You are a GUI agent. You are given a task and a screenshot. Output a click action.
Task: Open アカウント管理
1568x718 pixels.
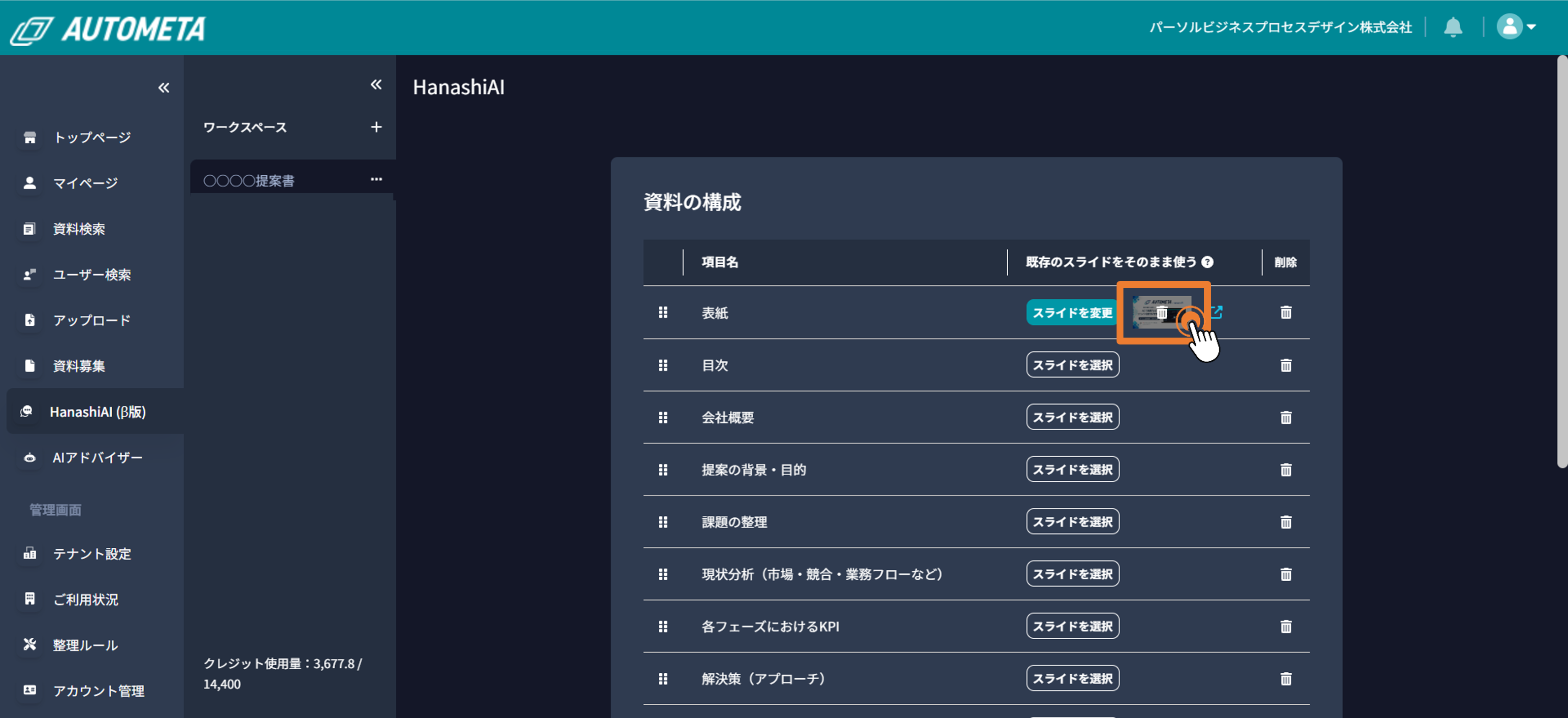(93, 690)
